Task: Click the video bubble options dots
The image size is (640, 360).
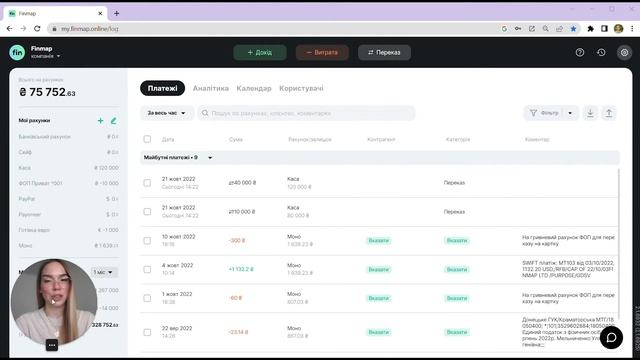Action: coord(52,345)
